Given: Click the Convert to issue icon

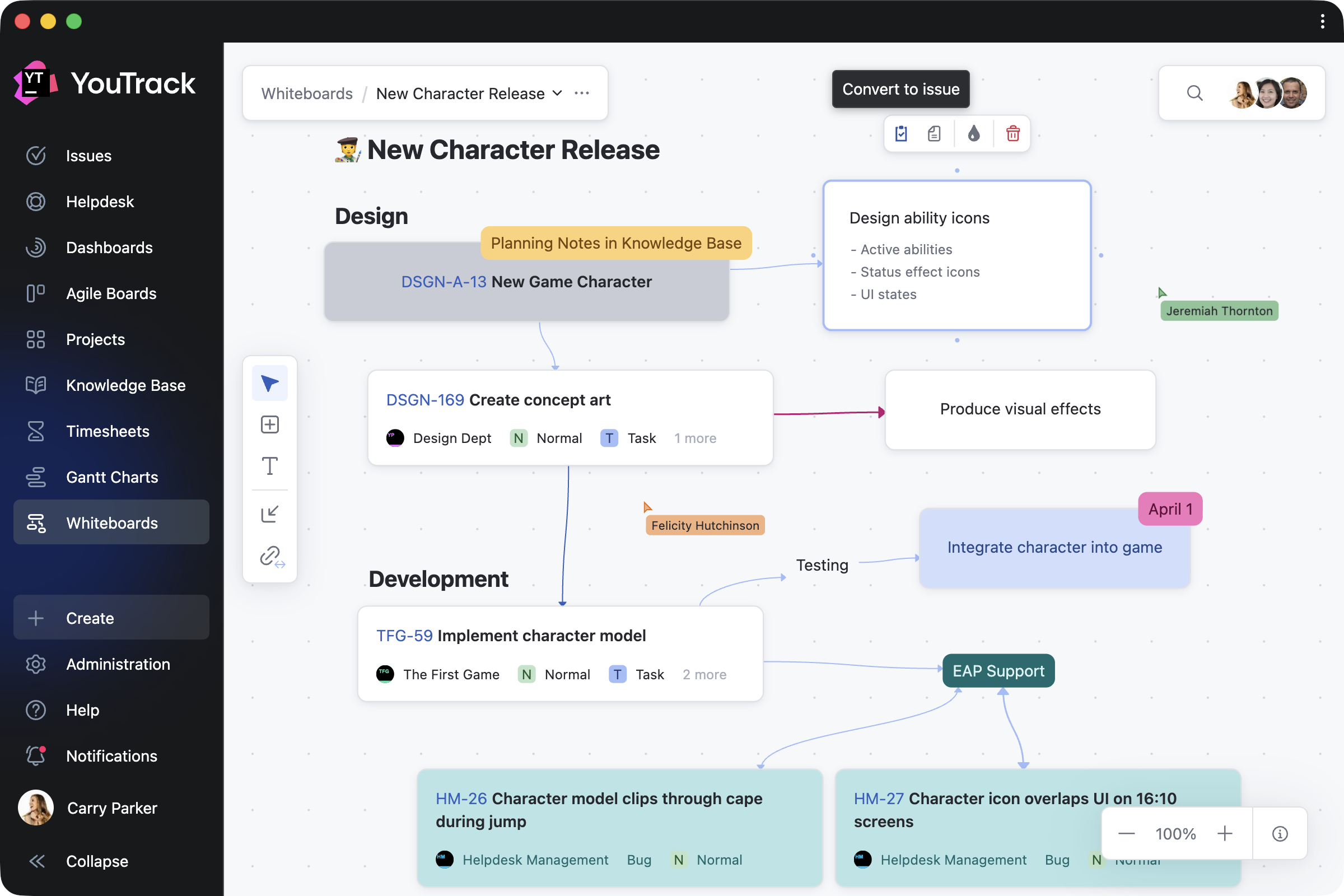Looking at the screenshot, I should (901, 134).
